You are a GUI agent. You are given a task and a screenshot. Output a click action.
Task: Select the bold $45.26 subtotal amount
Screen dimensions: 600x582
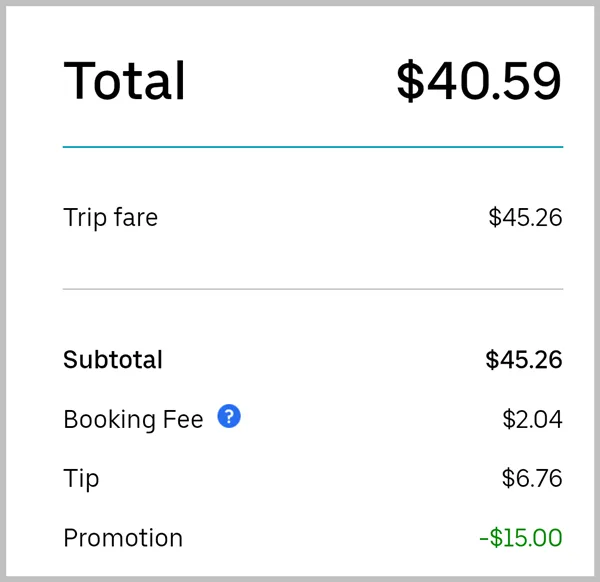pos(524,360)
